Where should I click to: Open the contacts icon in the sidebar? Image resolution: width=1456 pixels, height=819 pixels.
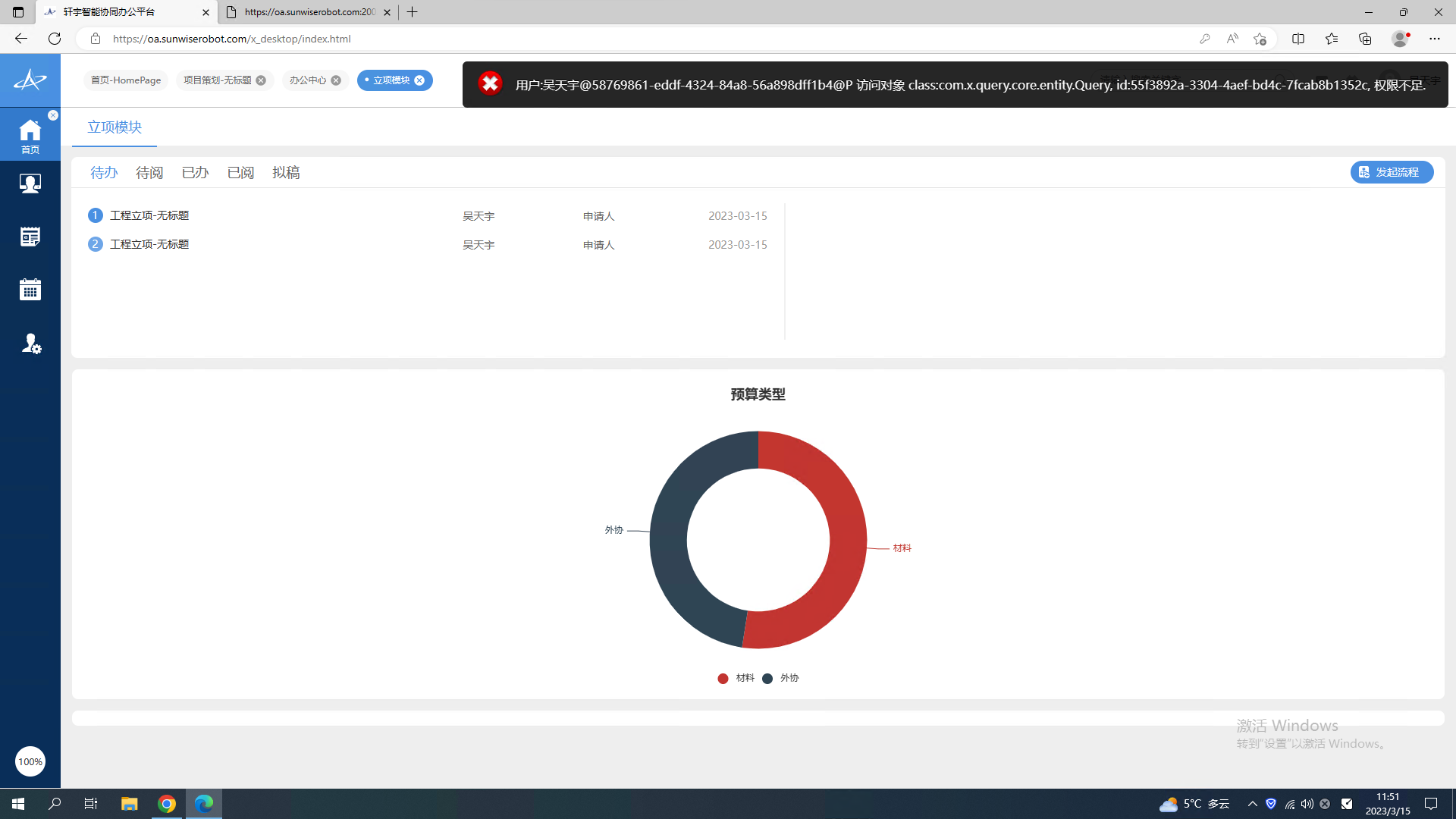(x=30, y=184)
